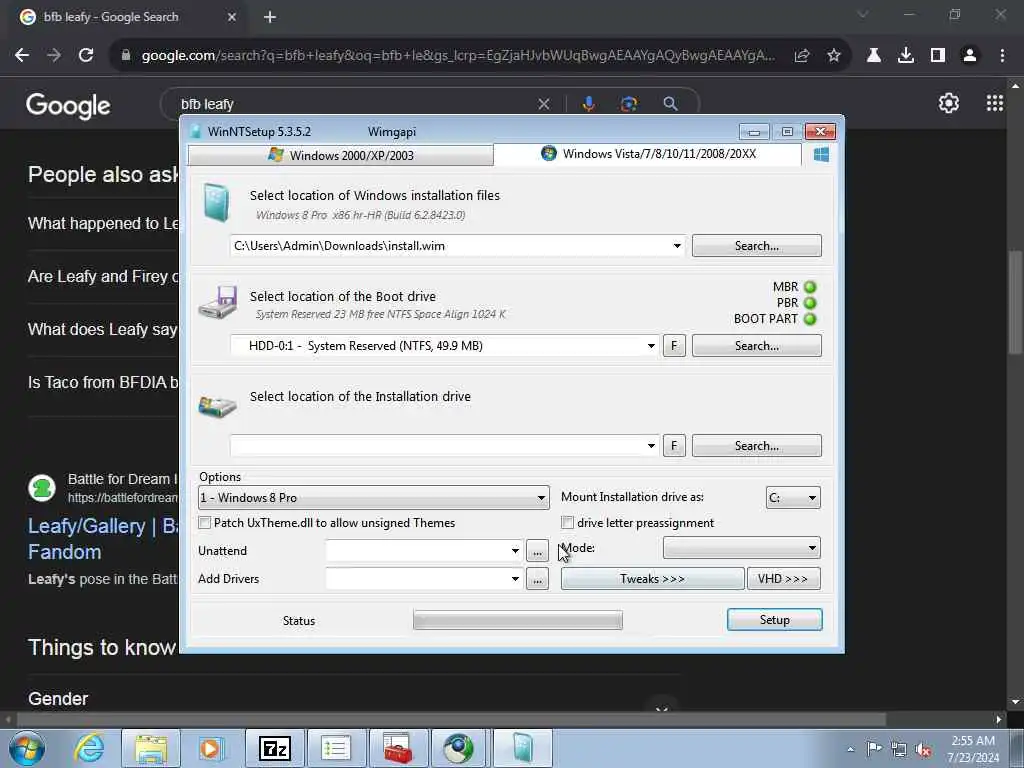Open Internet Explorer from the taskbar
Viewport: 1024px width, 768px height.
click(88, 748)
